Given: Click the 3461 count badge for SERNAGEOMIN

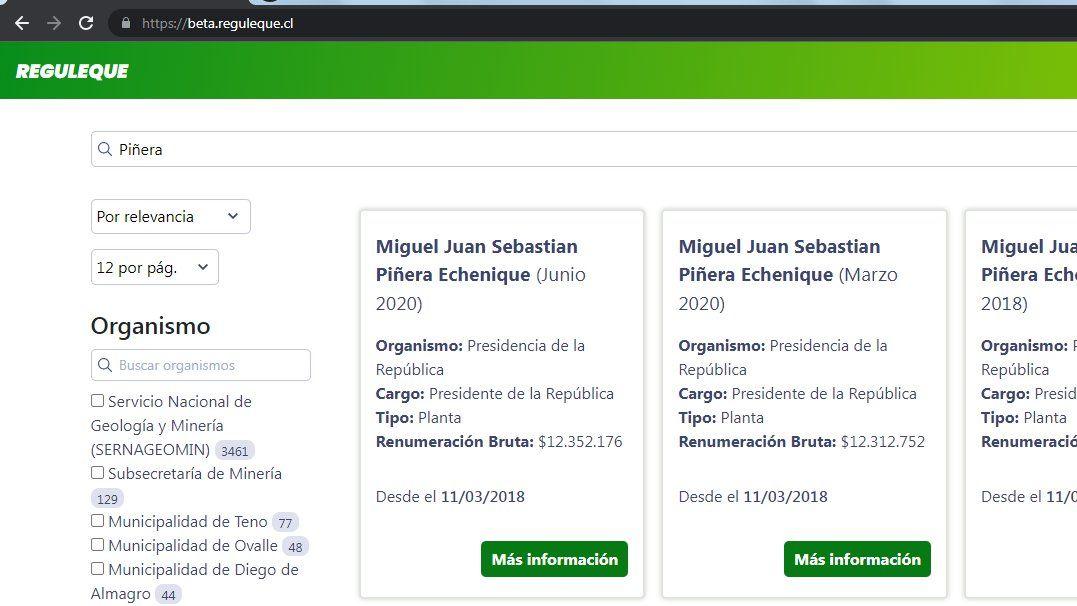Looking at the screenshot, I should coord(234,451).
